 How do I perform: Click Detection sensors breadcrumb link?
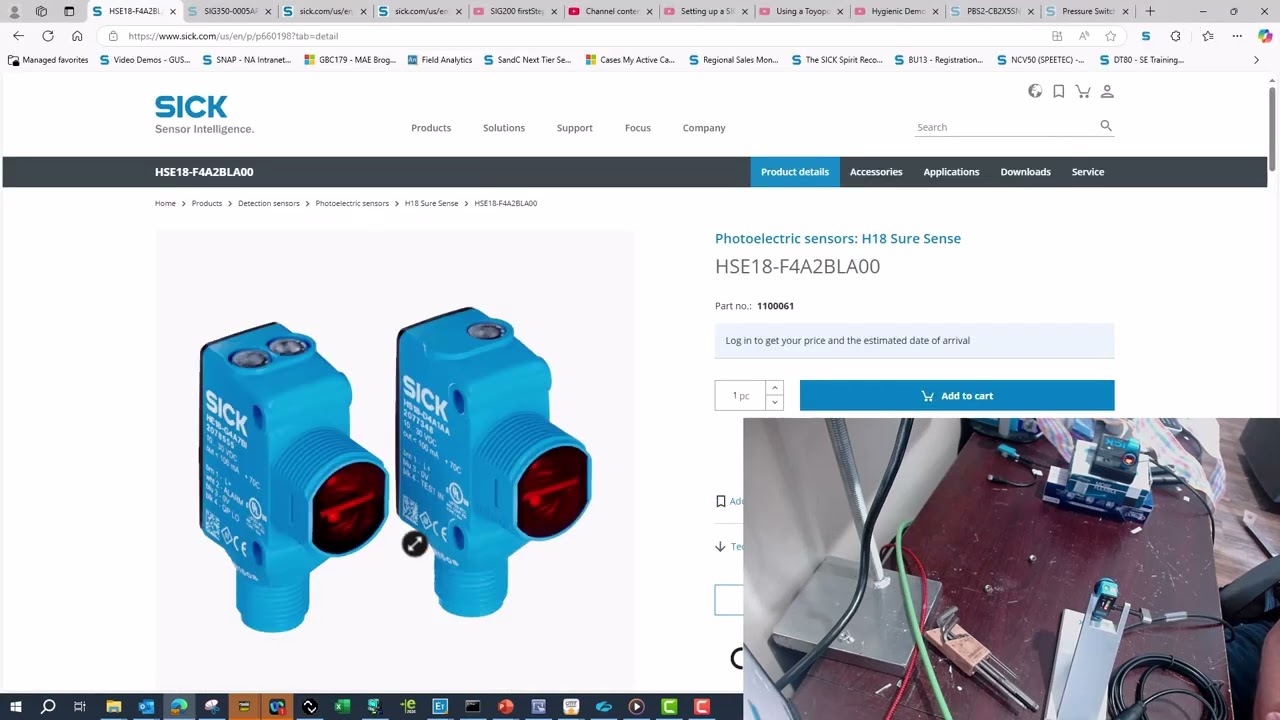269,203
